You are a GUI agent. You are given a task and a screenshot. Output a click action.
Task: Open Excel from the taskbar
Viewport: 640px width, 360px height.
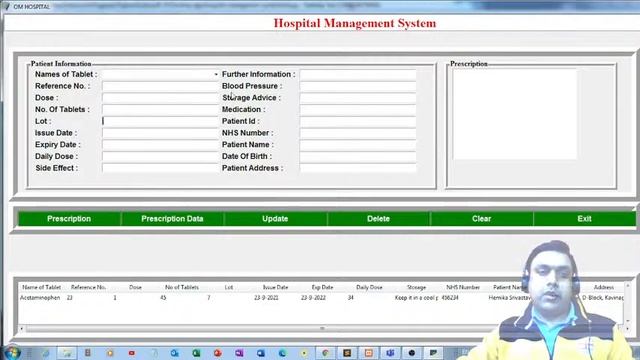click(196, 353)
